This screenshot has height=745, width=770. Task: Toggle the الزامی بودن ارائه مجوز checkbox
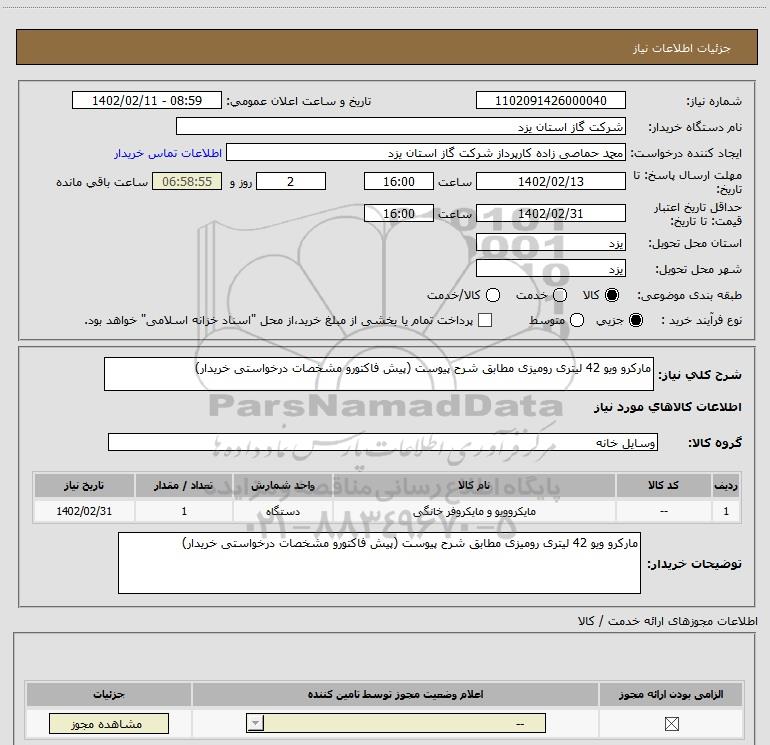tap(671, 723)
